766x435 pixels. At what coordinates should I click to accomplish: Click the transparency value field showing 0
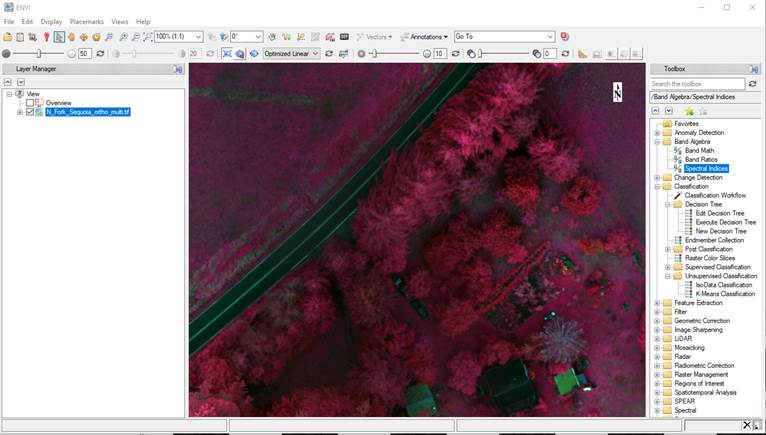(x=550, y=54)
